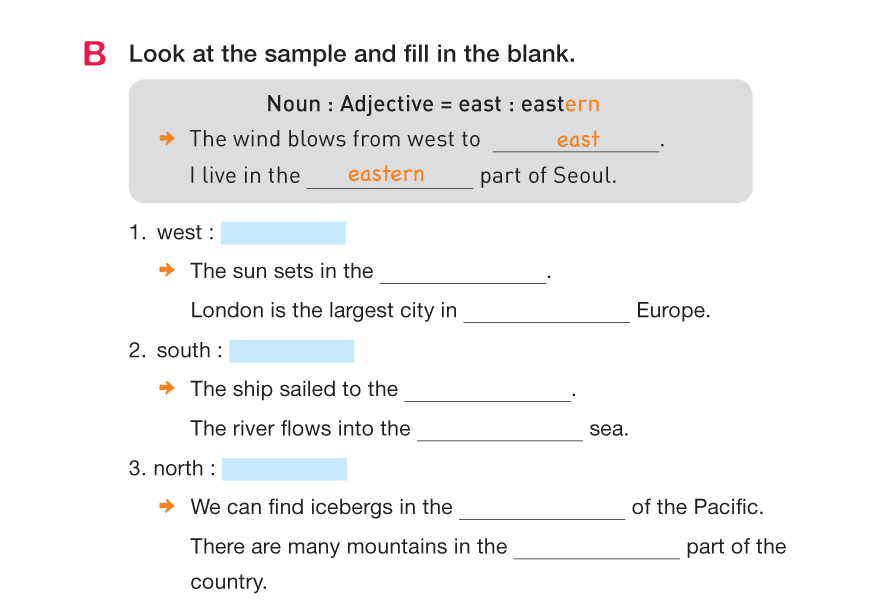873x612 pixels.
Task: Click the blue answer box next to 'west'
Action: 283,233
